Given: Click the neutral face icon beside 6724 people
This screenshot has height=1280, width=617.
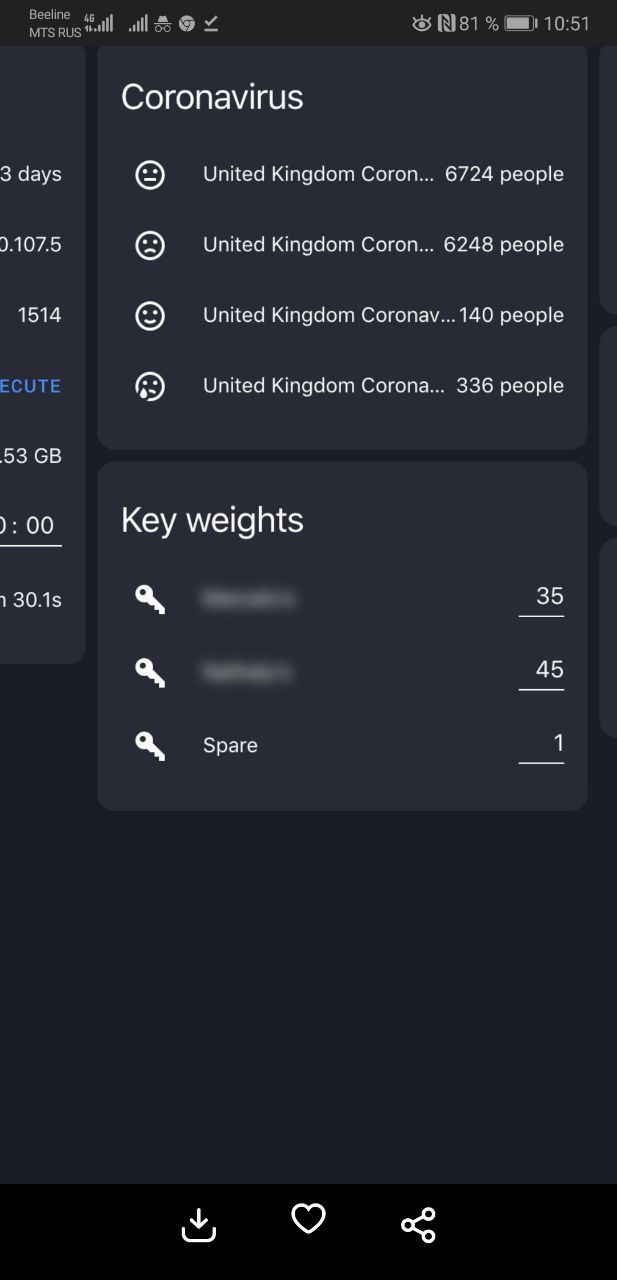Looking at the screenshot, I should (x=150, y=175).
